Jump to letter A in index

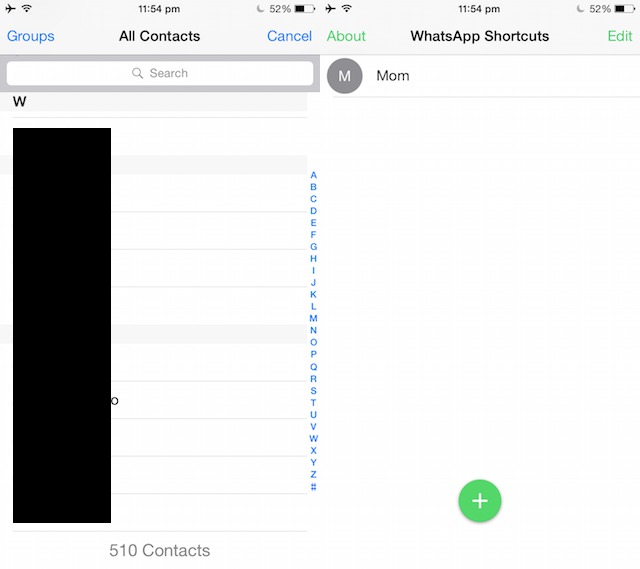pos(313,175)
